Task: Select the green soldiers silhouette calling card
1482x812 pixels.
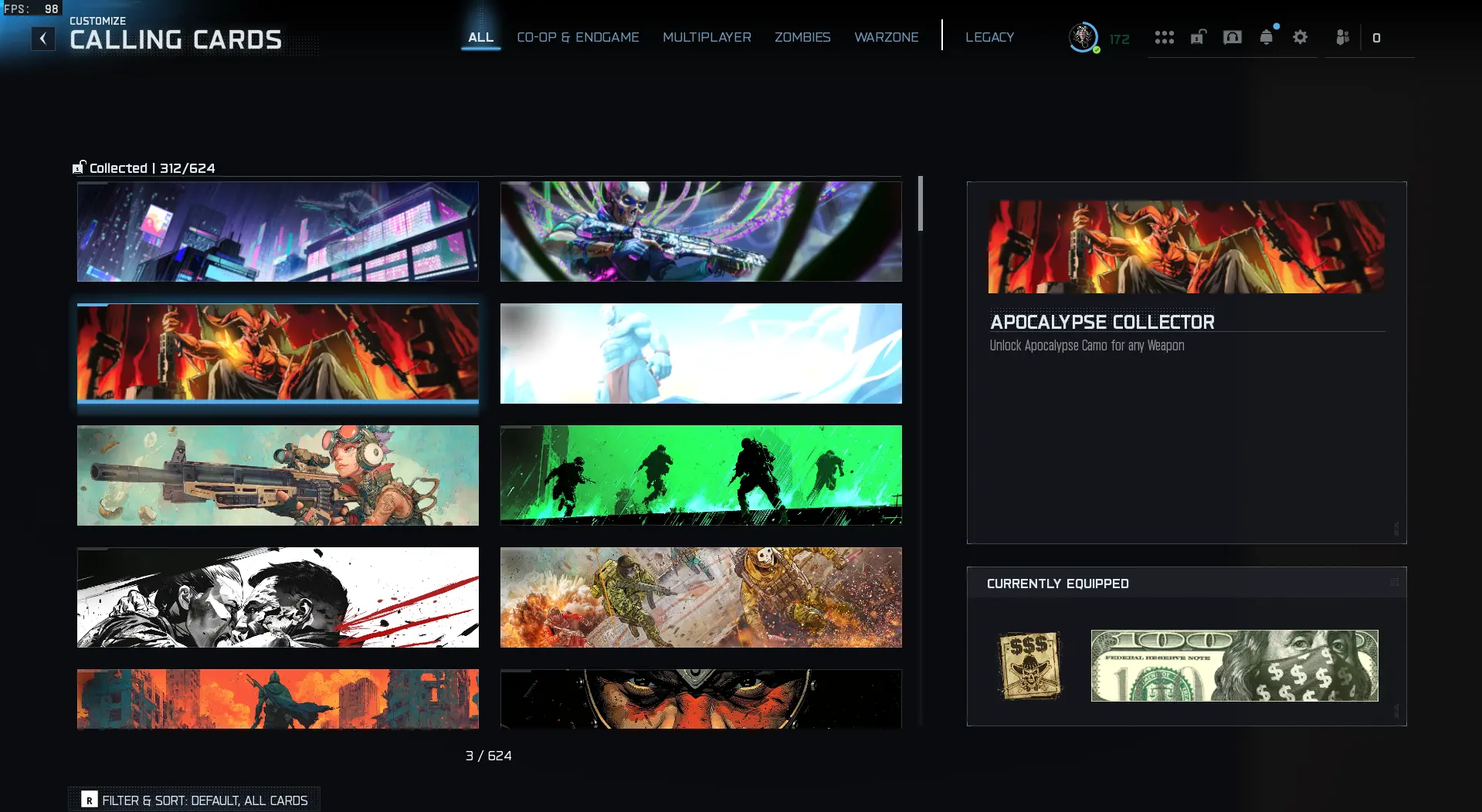Action: click(x=700, y=475)
